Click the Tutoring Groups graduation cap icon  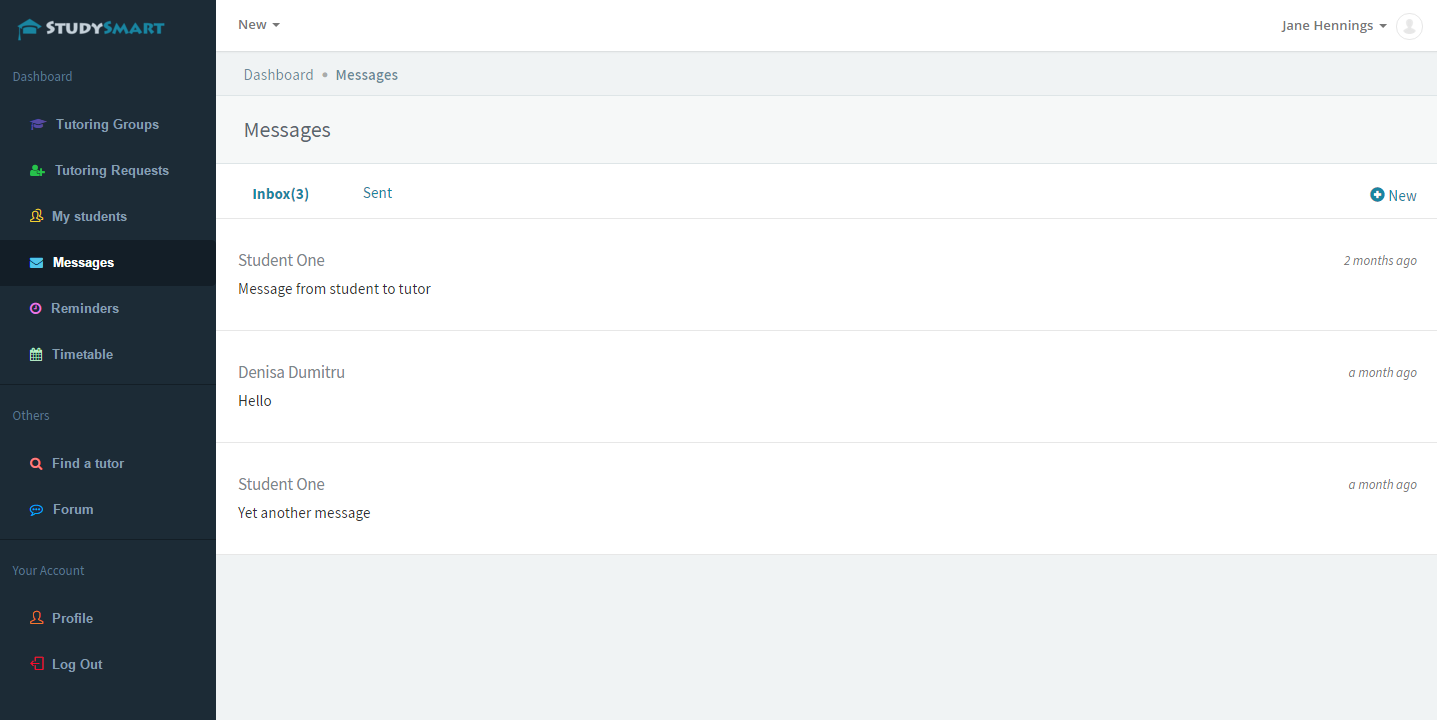point(38,123)
